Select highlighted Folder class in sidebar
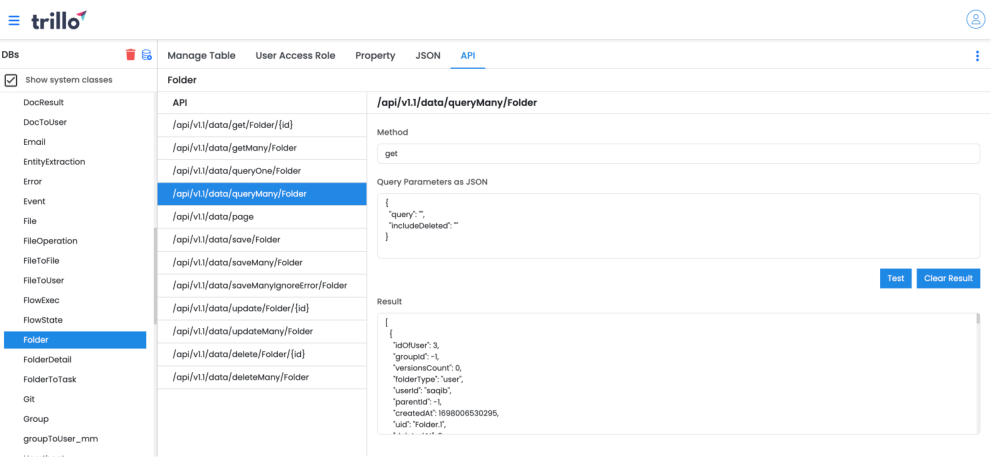Screen dimensions: 992x457 click(x=75, y=340)
